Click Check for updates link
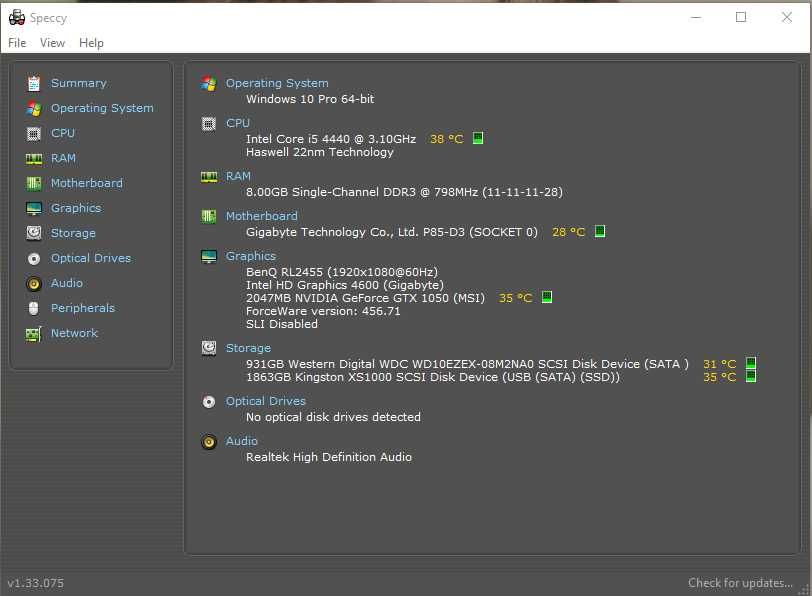The width and height of the screenshot is (812, 596). [x=740, y=583]
